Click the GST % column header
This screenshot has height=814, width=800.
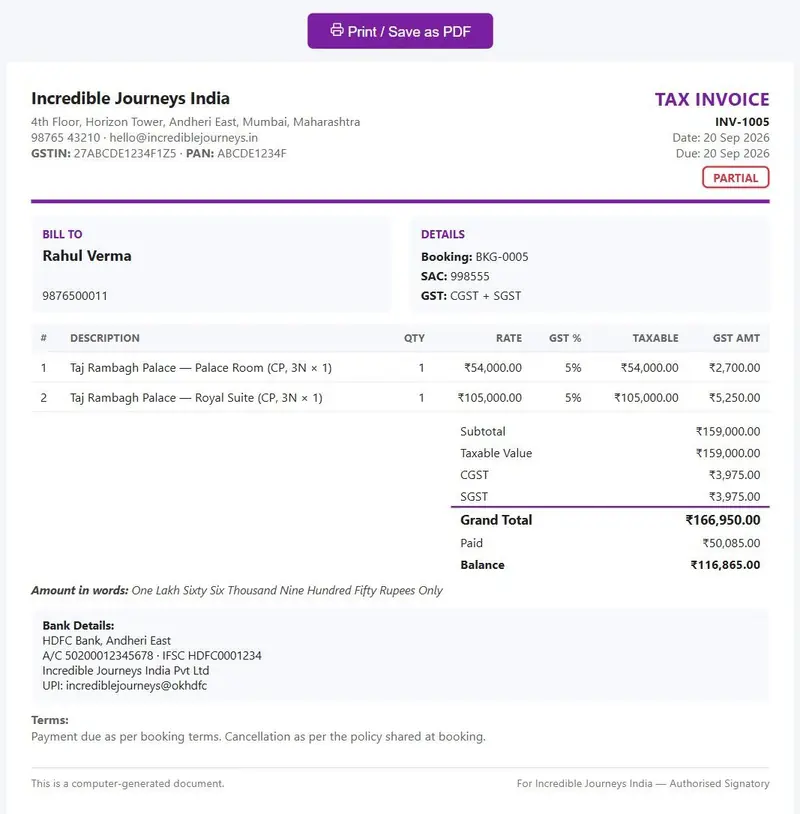click(x=565, y=338)
